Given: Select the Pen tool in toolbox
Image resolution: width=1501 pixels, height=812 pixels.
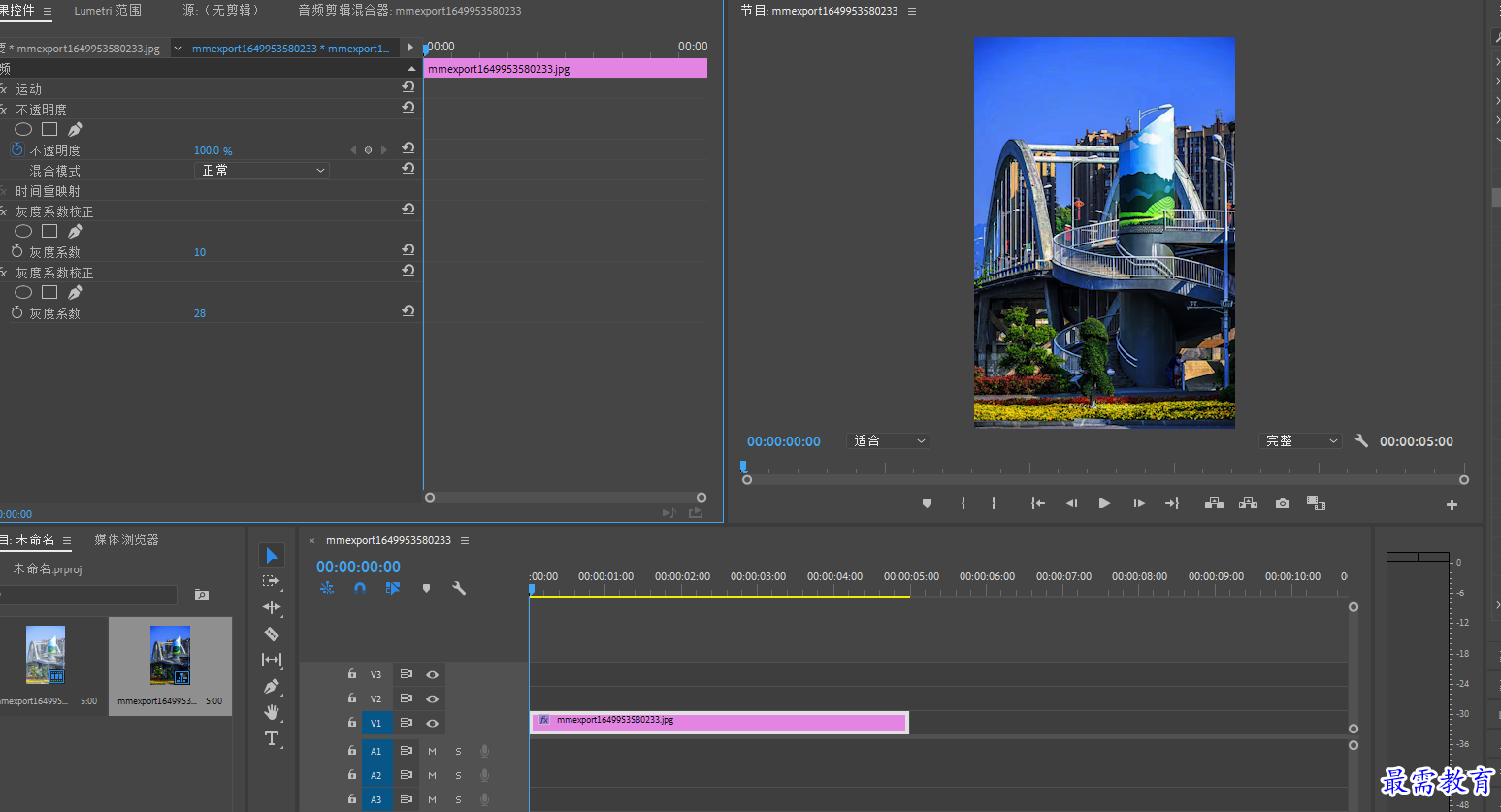Looking at the screenshot, I should point(272,686).
